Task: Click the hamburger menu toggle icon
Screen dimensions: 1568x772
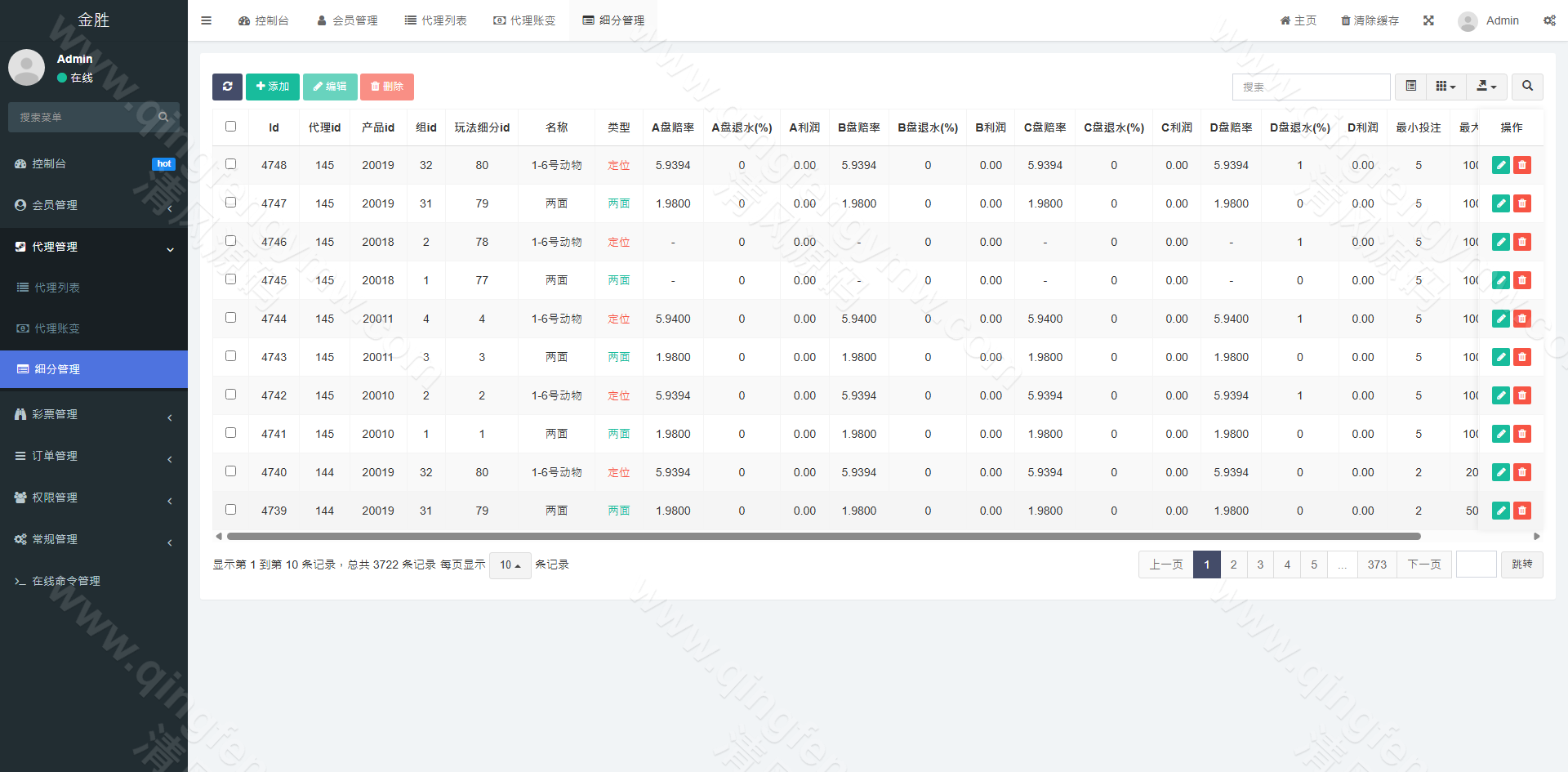Action: 207,20
